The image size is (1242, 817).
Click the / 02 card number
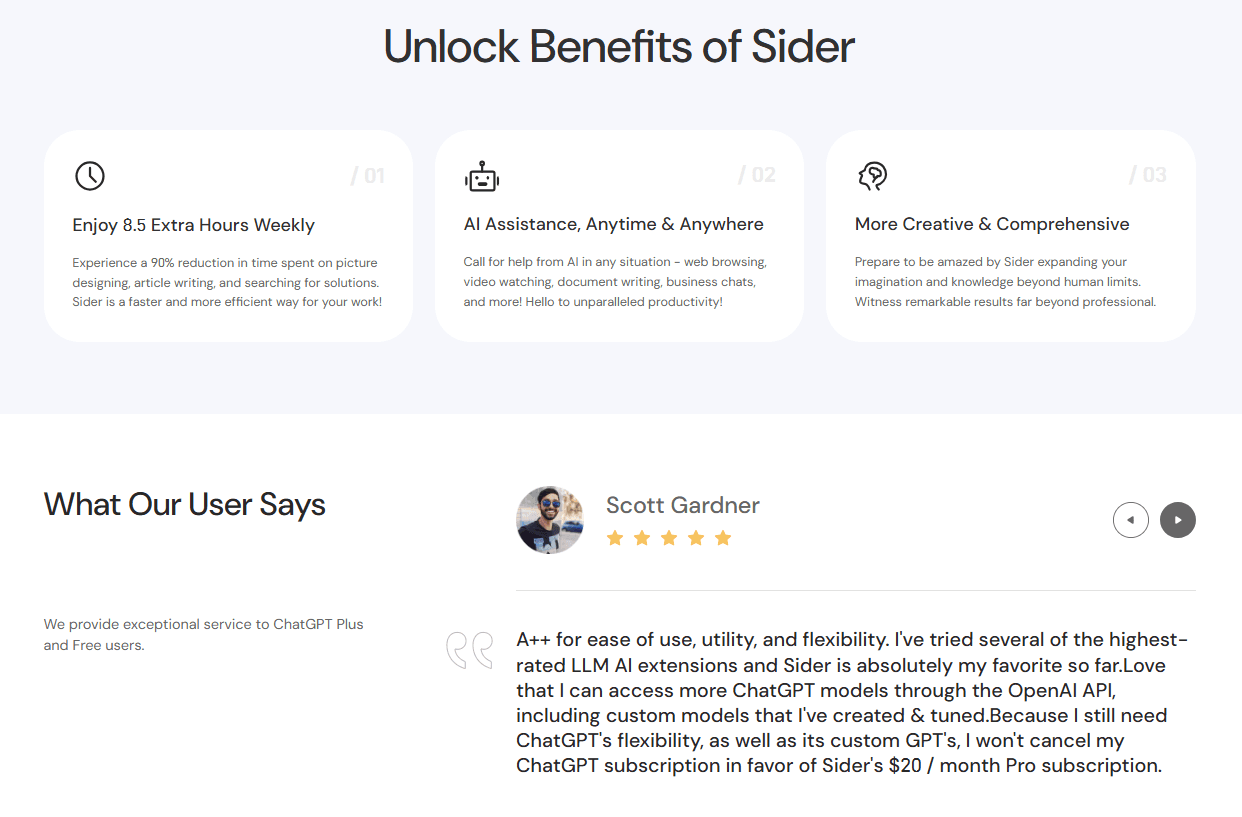click(x=757, y=176)
